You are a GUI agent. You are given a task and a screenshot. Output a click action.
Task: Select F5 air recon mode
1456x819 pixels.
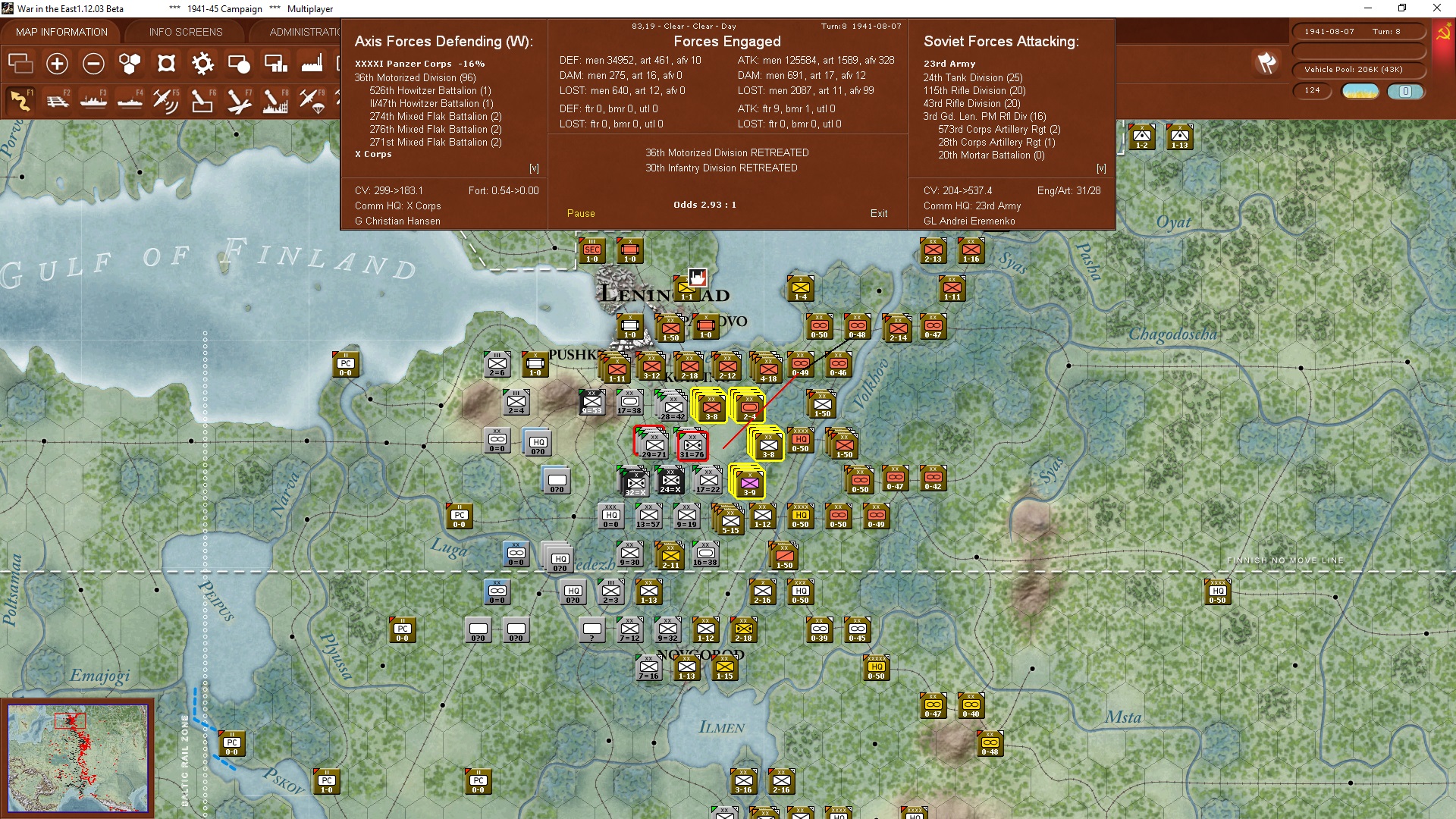pyautogui.click(x=166, y=100)
